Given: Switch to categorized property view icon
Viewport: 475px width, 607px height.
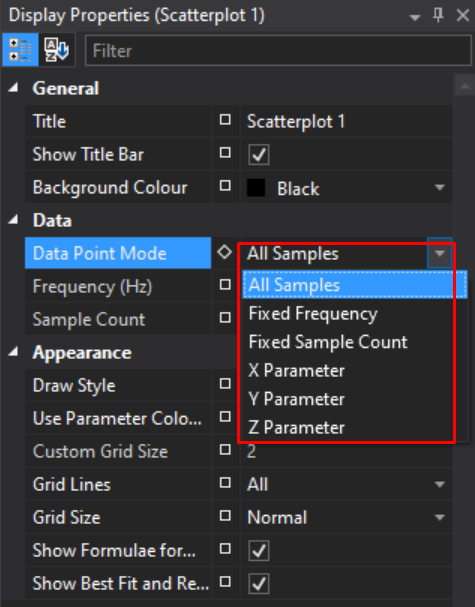Looking at the screenshot, I should pos(20,50).
